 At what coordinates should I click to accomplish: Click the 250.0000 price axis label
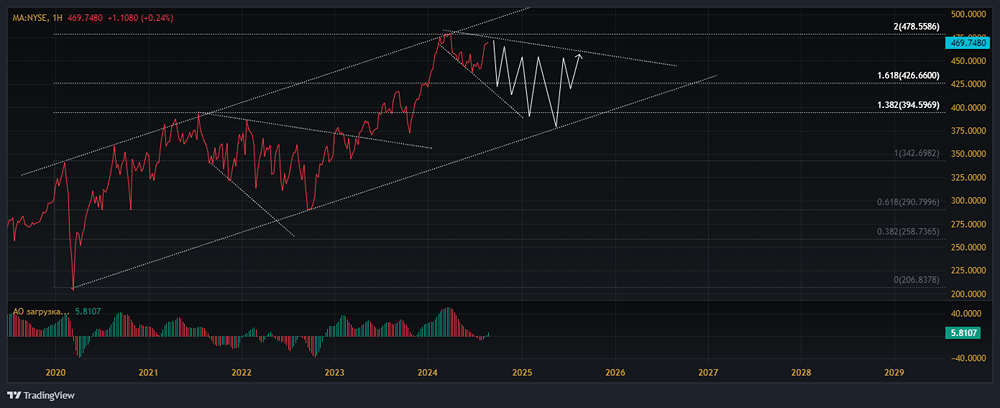tap(967, 247)
